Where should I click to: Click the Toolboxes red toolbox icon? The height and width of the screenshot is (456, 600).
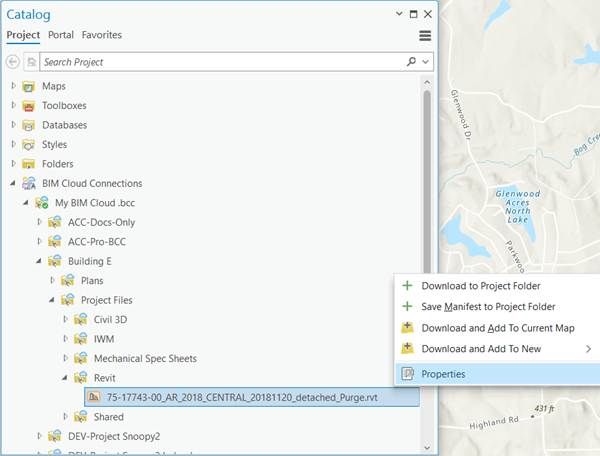coord(28,105)
